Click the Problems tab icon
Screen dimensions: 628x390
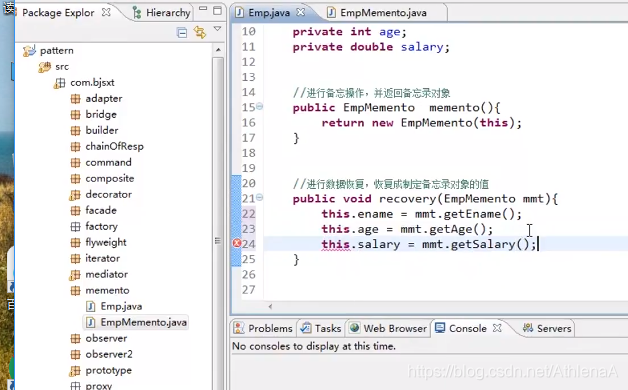click(x=239, y=328)
